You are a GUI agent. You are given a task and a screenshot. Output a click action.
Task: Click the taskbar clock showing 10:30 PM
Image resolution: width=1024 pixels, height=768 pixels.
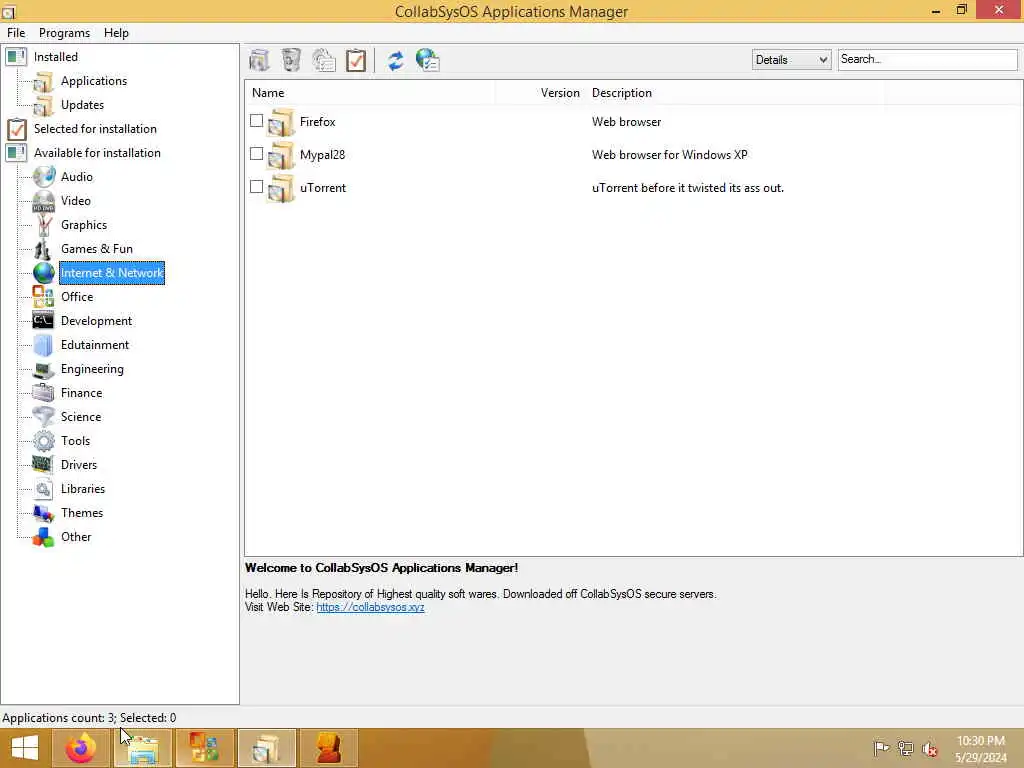pyautogui.click(x=980, y=748)
